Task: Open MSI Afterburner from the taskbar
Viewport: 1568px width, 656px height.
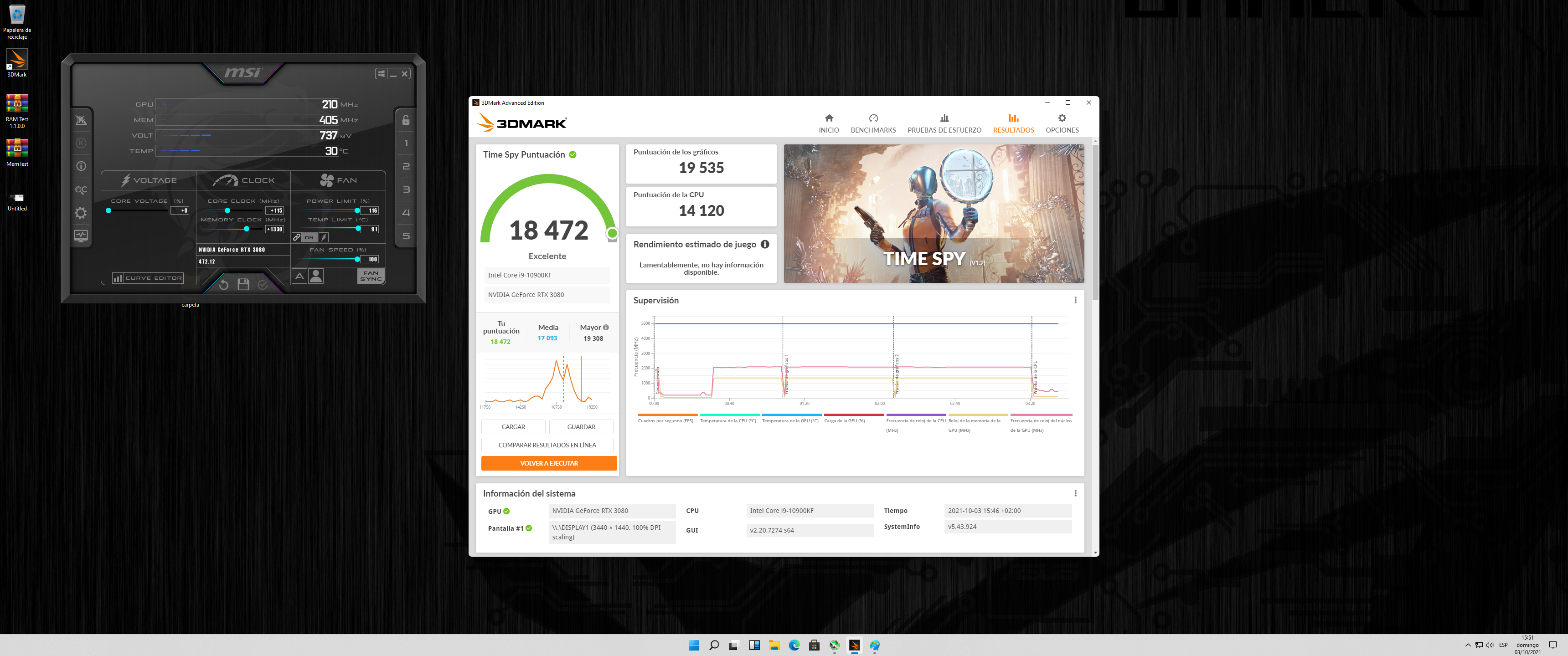Action: pos(835,645)
